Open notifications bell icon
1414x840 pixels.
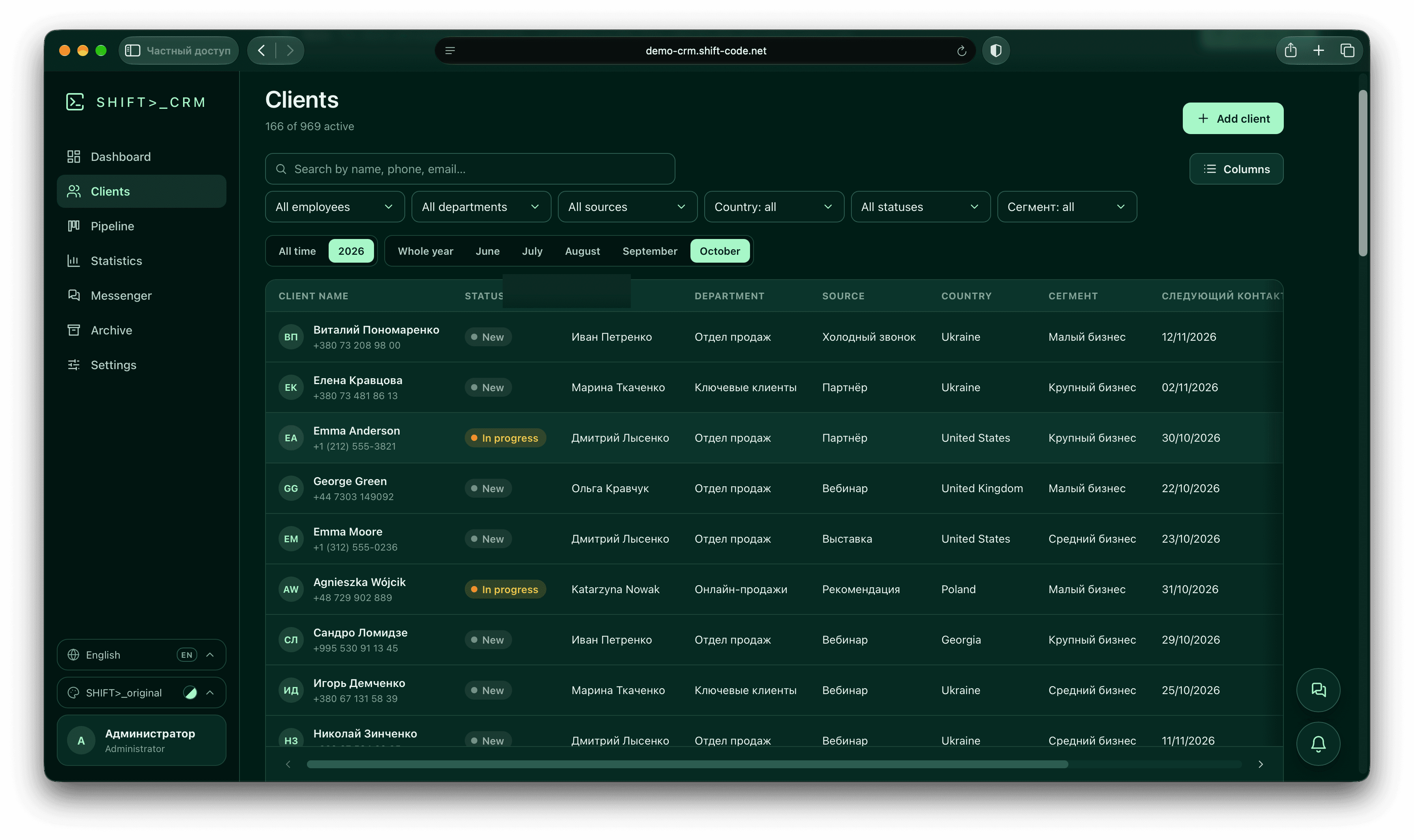(1318, 743)
